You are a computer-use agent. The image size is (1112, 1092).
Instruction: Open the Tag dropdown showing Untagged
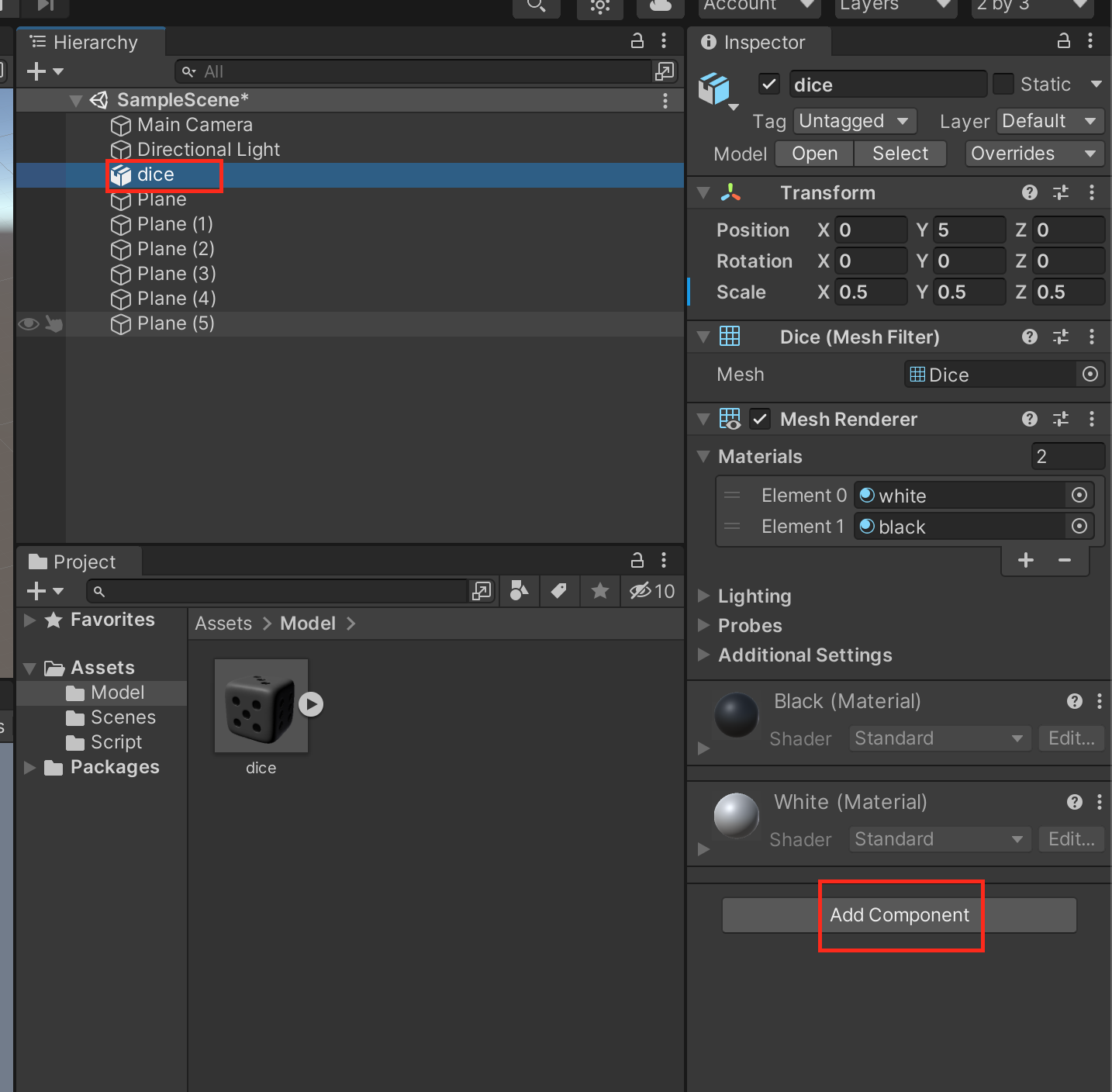[x=854, y=121]
